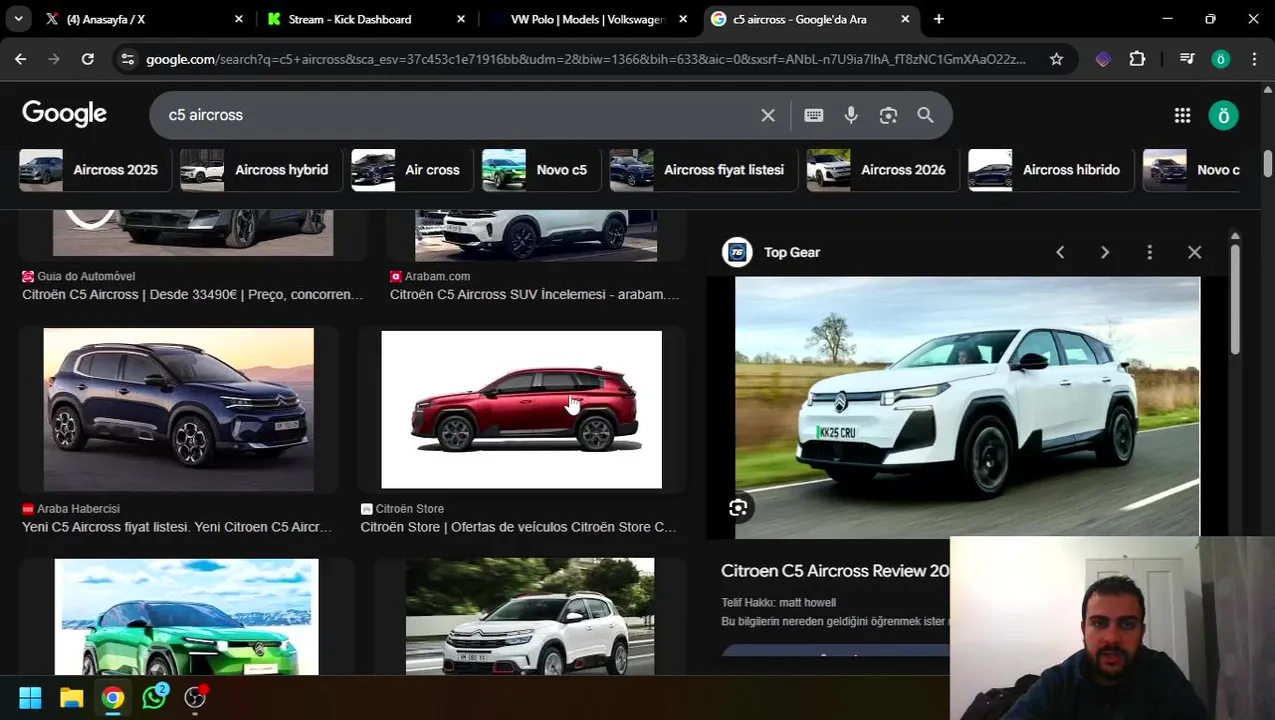Viewport: 1275px width, 720px height.
Task: Search by image with Google Lens icon
Action: (888, 115)
